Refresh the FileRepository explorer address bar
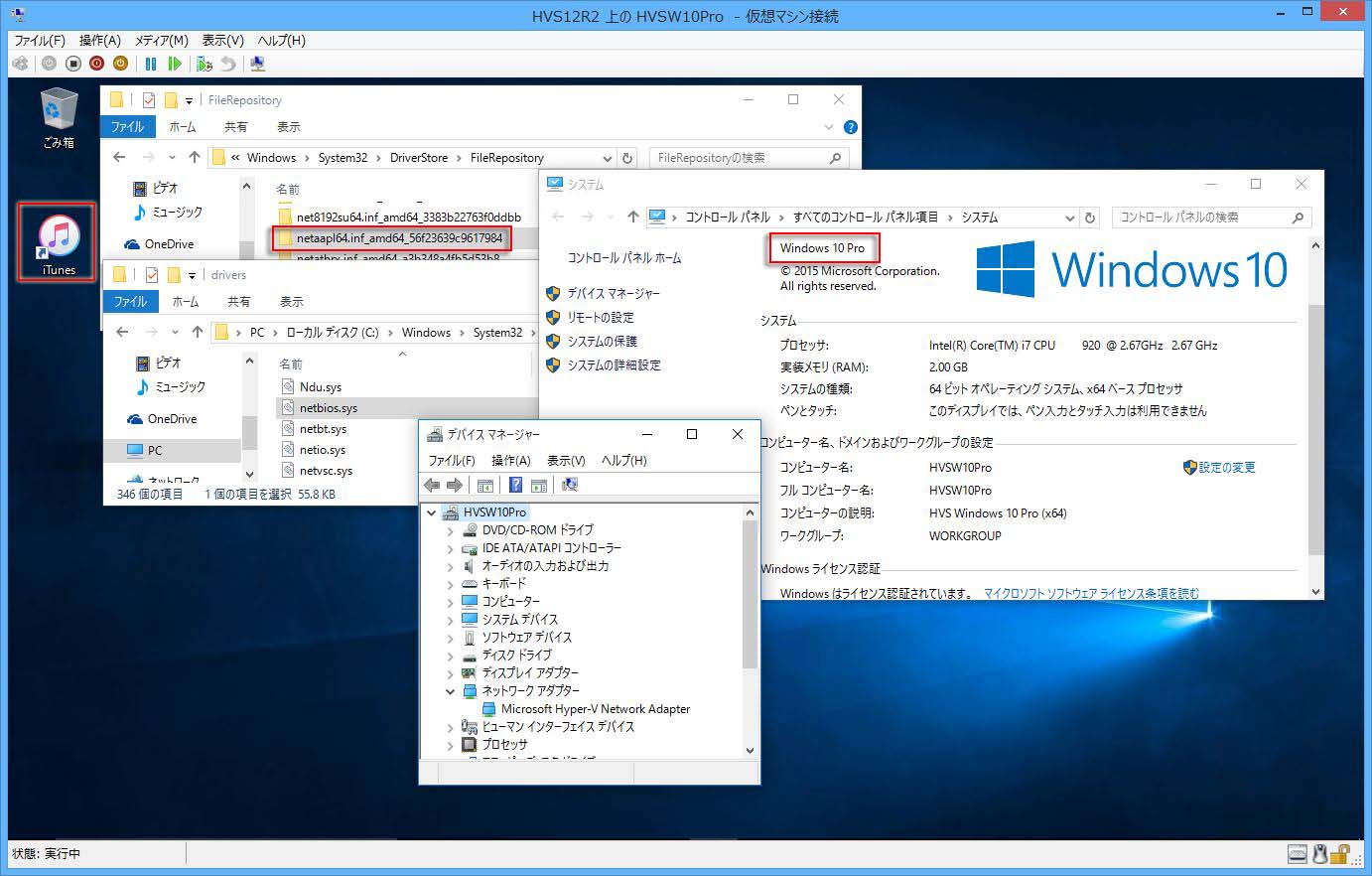Screen dimensions: 1372x876 [x=627, y=158]
